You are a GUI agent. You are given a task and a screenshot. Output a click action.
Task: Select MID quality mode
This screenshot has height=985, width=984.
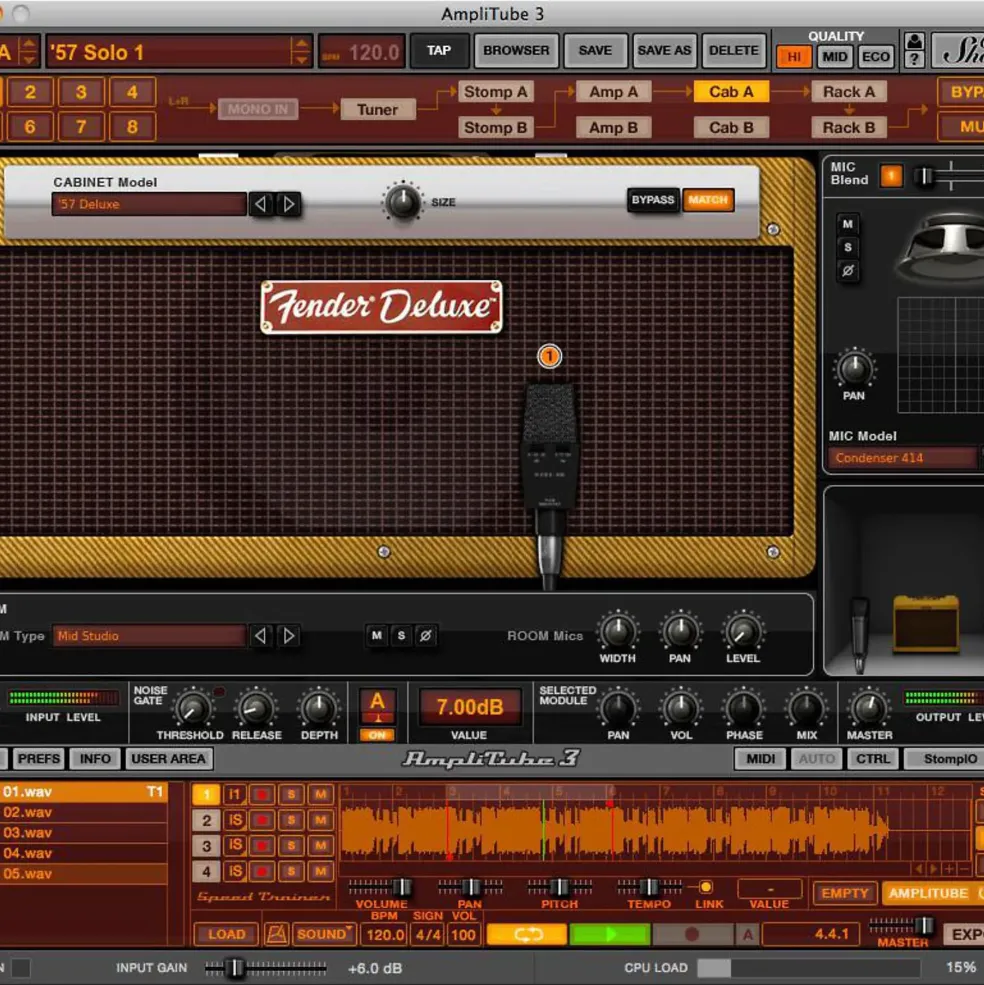[834, 57]
